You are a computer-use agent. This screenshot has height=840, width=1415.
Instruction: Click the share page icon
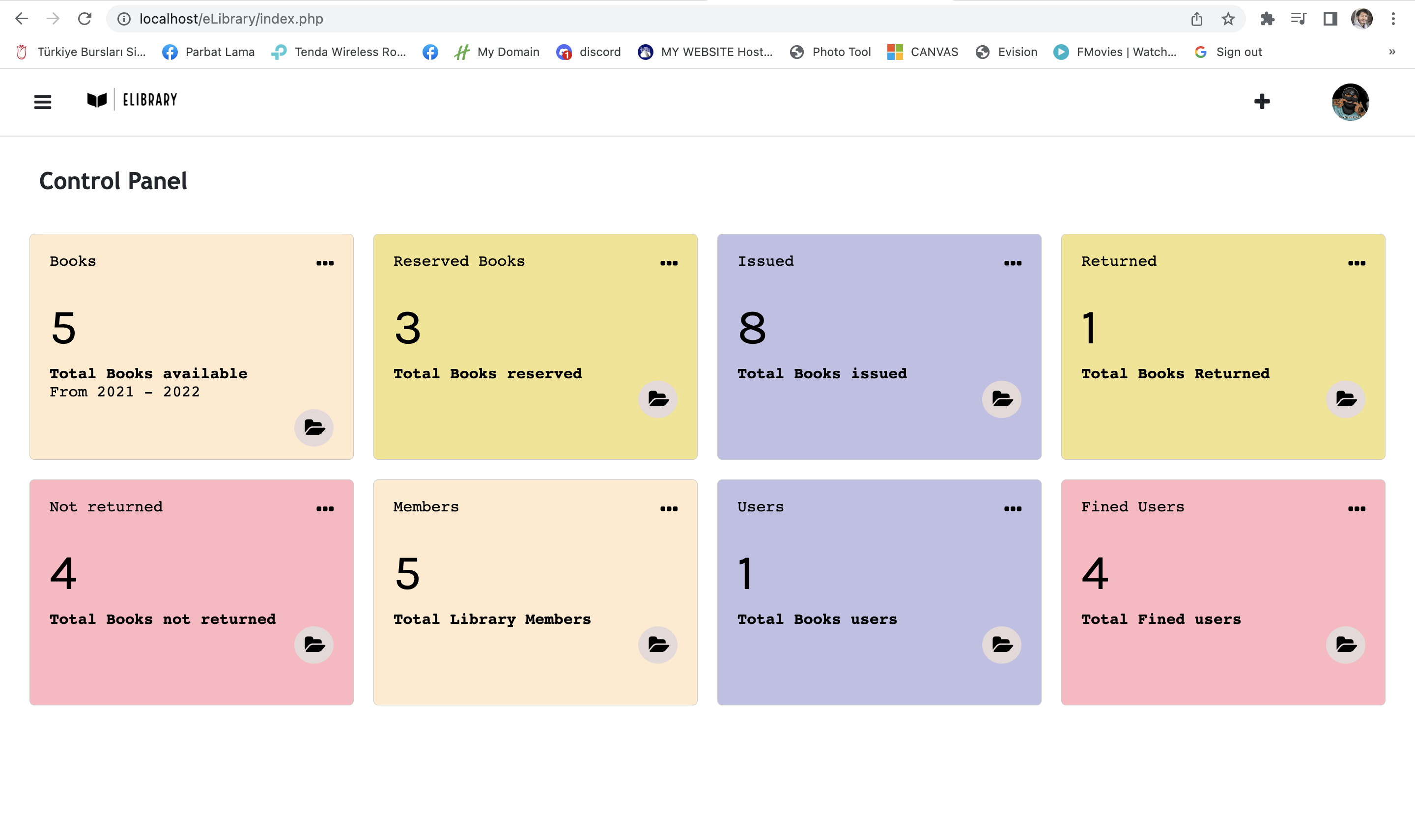tap(1196, 19)
